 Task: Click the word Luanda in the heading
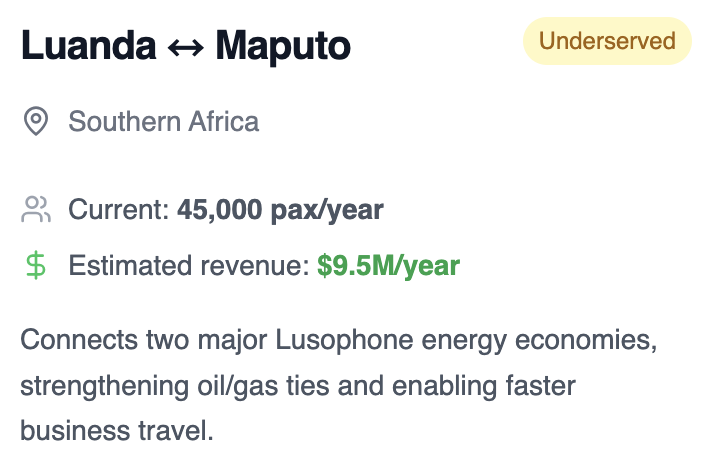(x=89, y=45)
